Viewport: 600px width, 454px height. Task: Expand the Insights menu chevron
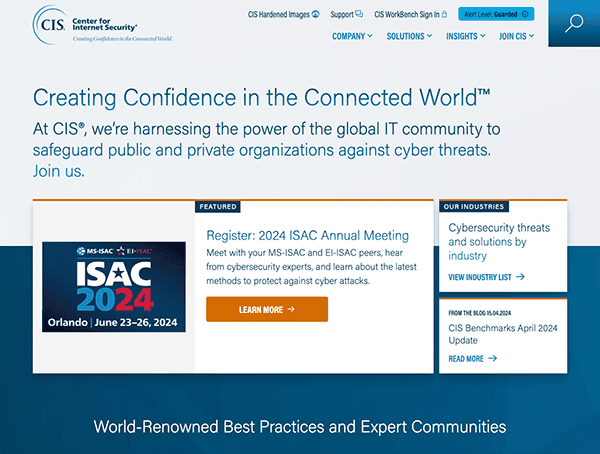[x=483, y=36]
